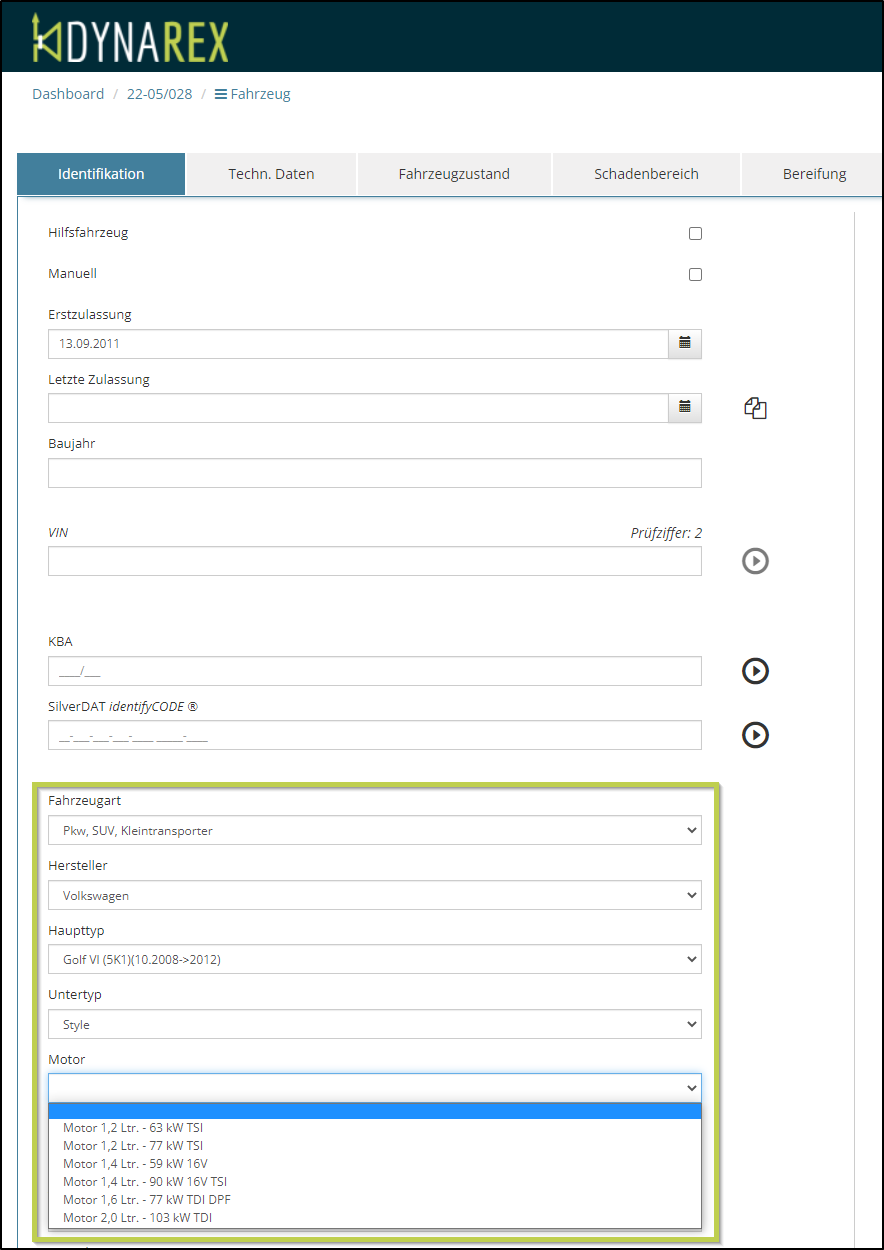Run the KBA lookup play button
The width and height of the screenshot is (884, 1250).
click(x=755, y=671)
